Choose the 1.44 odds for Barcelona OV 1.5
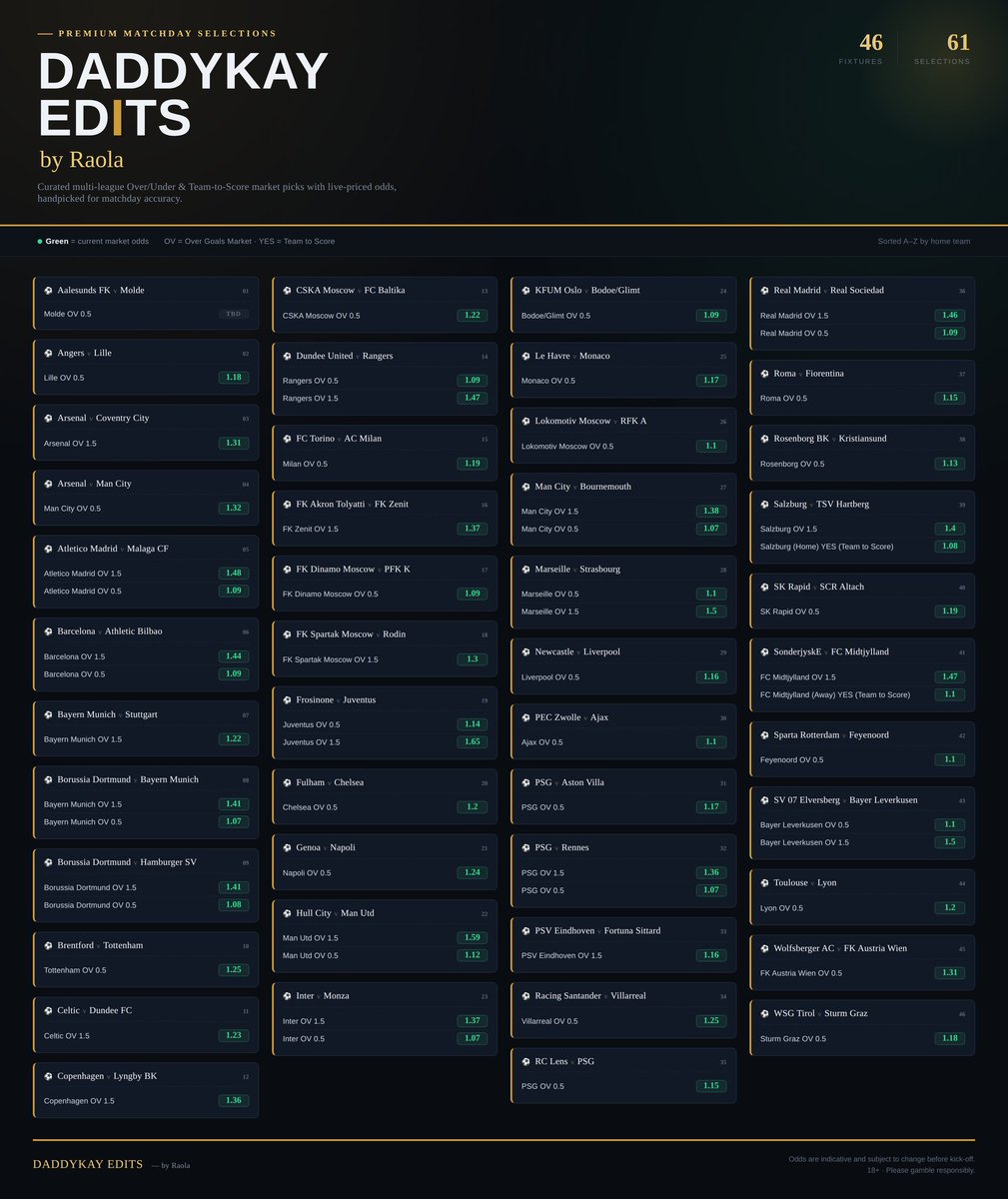This screenshot has width=1008, height=1199. coord(234,656)
